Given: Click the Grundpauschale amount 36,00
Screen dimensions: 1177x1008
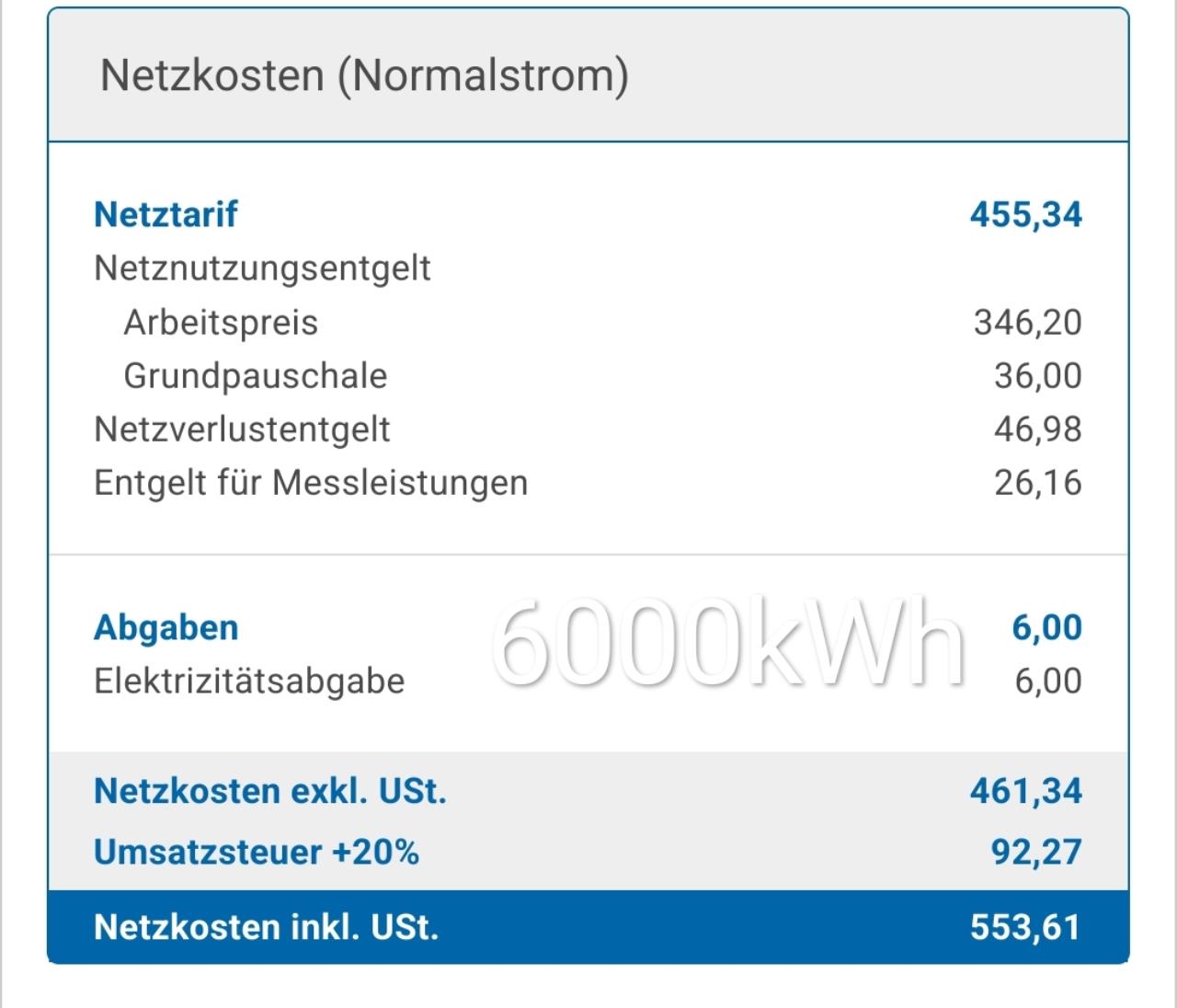Looking at the screenshot, I should pyautogui.click(x=1037, y=376).
